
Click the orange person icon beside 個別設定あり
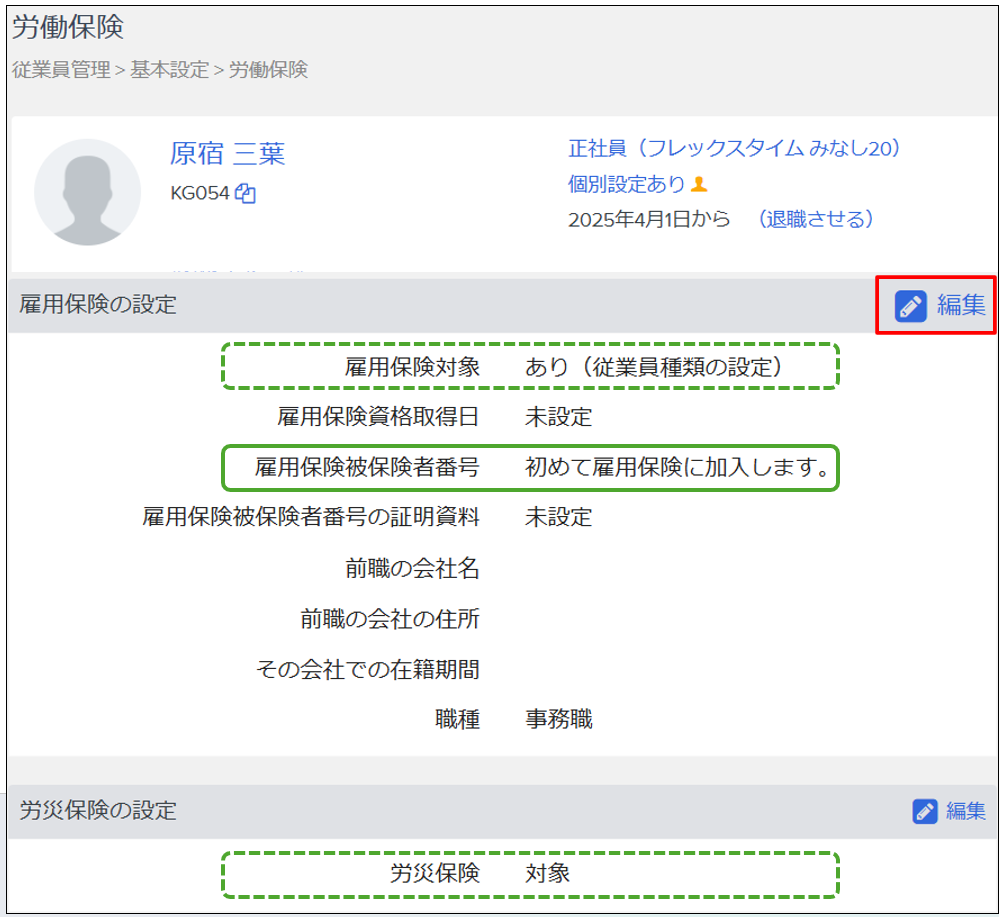(x=700, y=184)
